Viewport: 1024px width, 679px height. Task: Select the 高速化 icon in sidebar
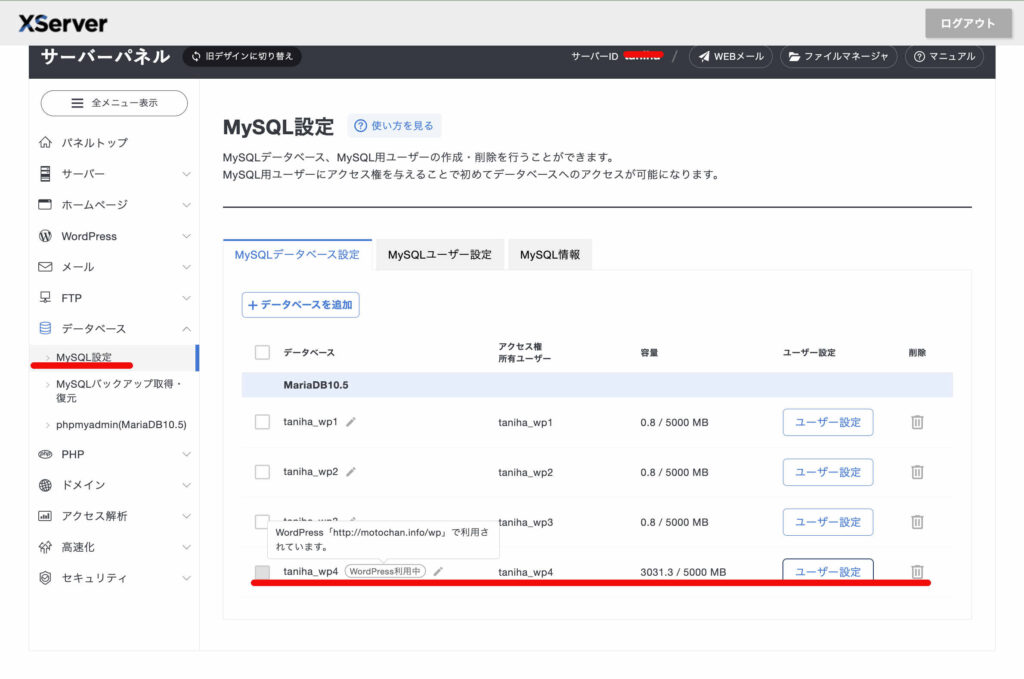point(45,547)
